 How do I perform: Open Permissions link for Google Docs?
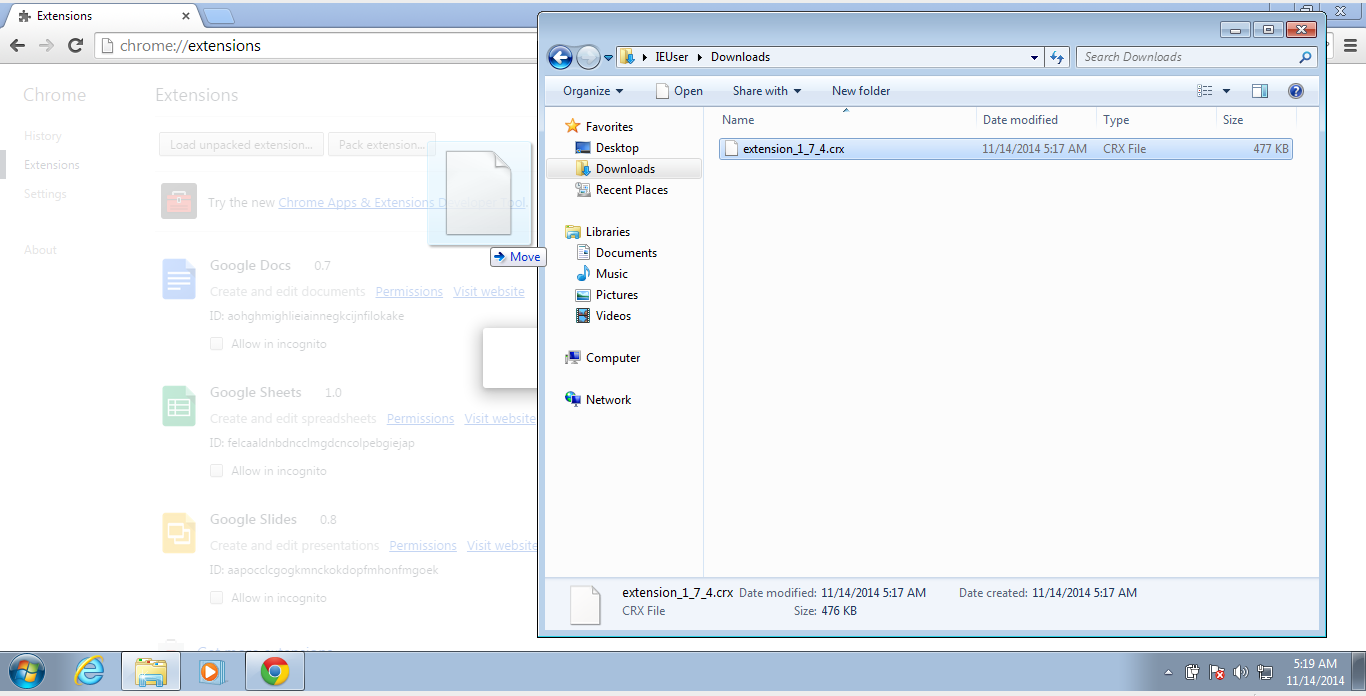pyautogui.click(x=409, y=292)
